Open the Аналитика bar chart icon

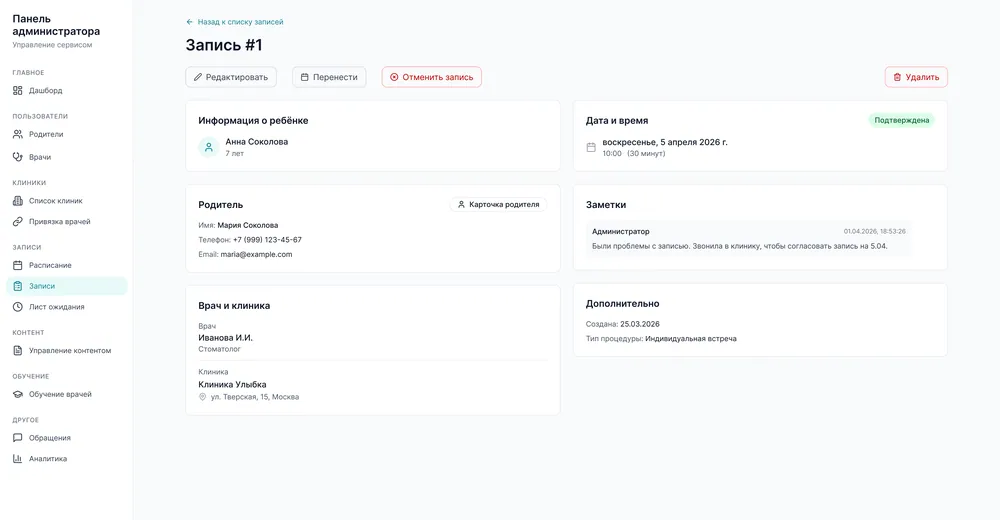pyautogui.click(x=18, y=459)
